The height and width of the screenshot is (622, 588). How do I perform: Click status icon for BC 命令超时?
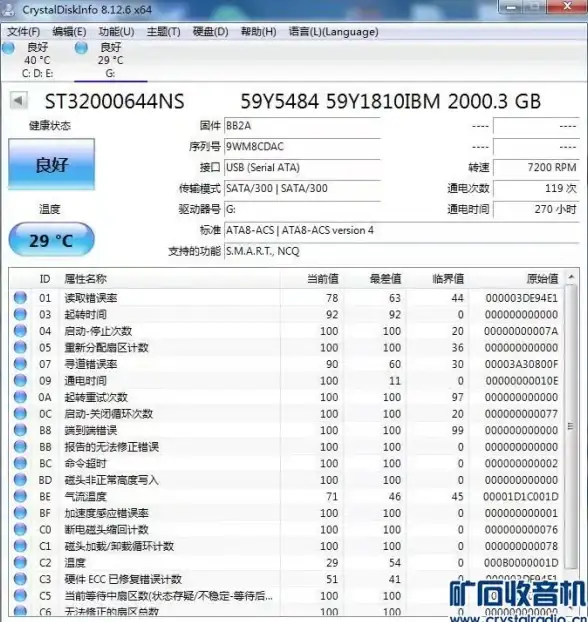click(20, 463)
